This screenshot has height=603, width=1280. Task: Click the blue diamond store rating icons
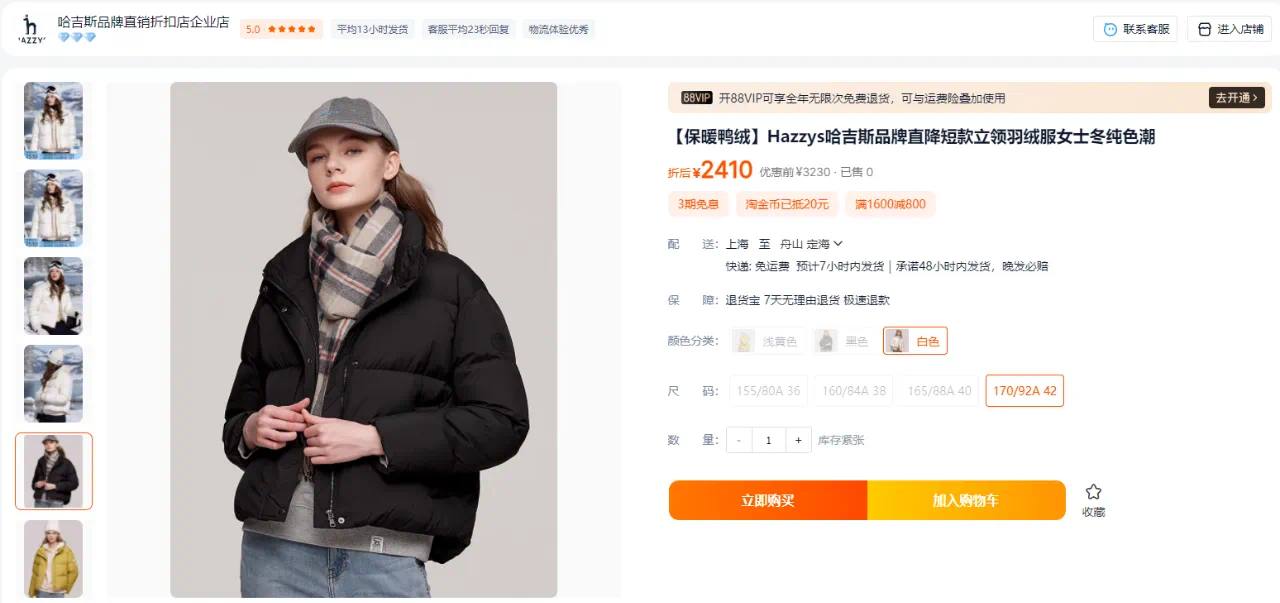pos(77,38)
